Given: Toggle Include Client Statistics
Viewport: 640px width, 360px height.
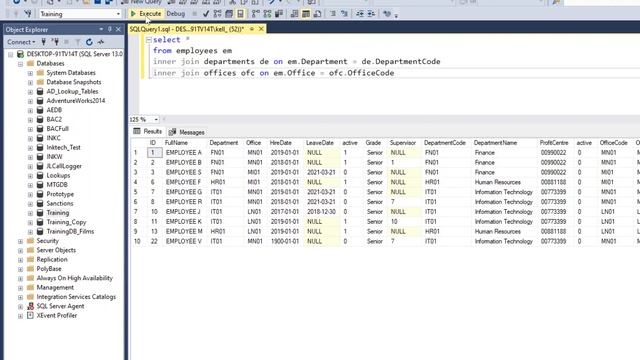Looking at the screenshot, I should pyautogui.click(x=279, y=14).
